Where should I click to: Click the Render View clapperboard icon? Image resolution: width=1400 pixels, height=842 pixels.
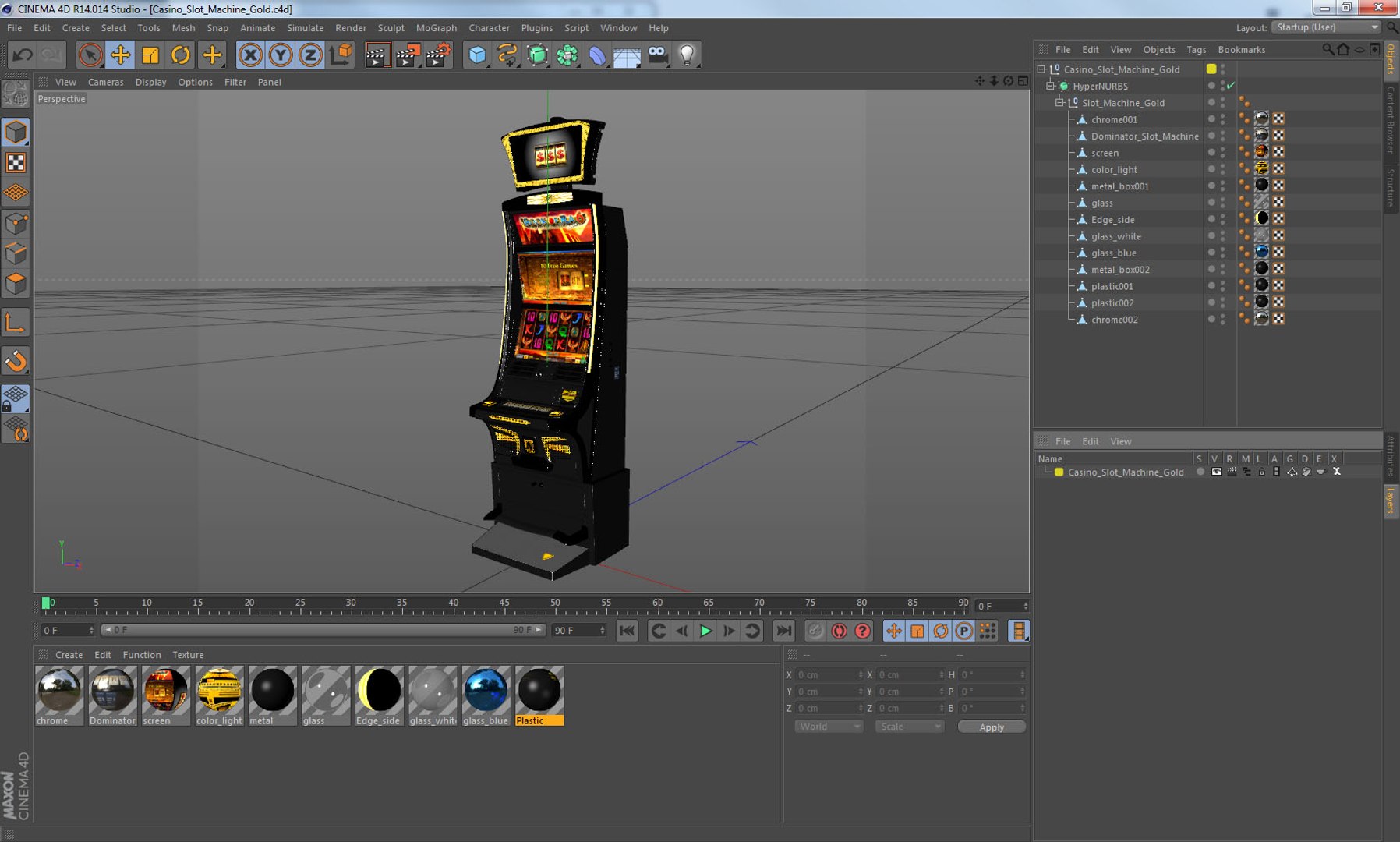(377, 55)
